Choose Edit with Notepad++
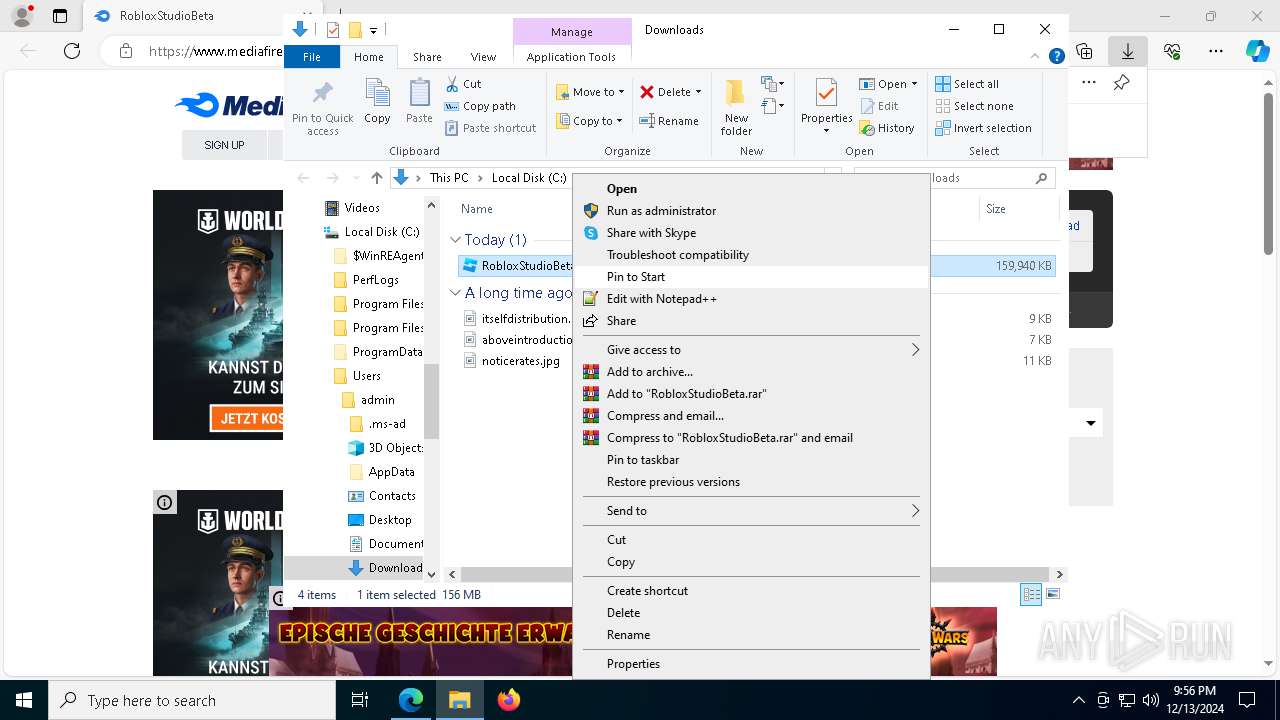The height and width of the screenshot is (720, 1280). coord(750,299)
